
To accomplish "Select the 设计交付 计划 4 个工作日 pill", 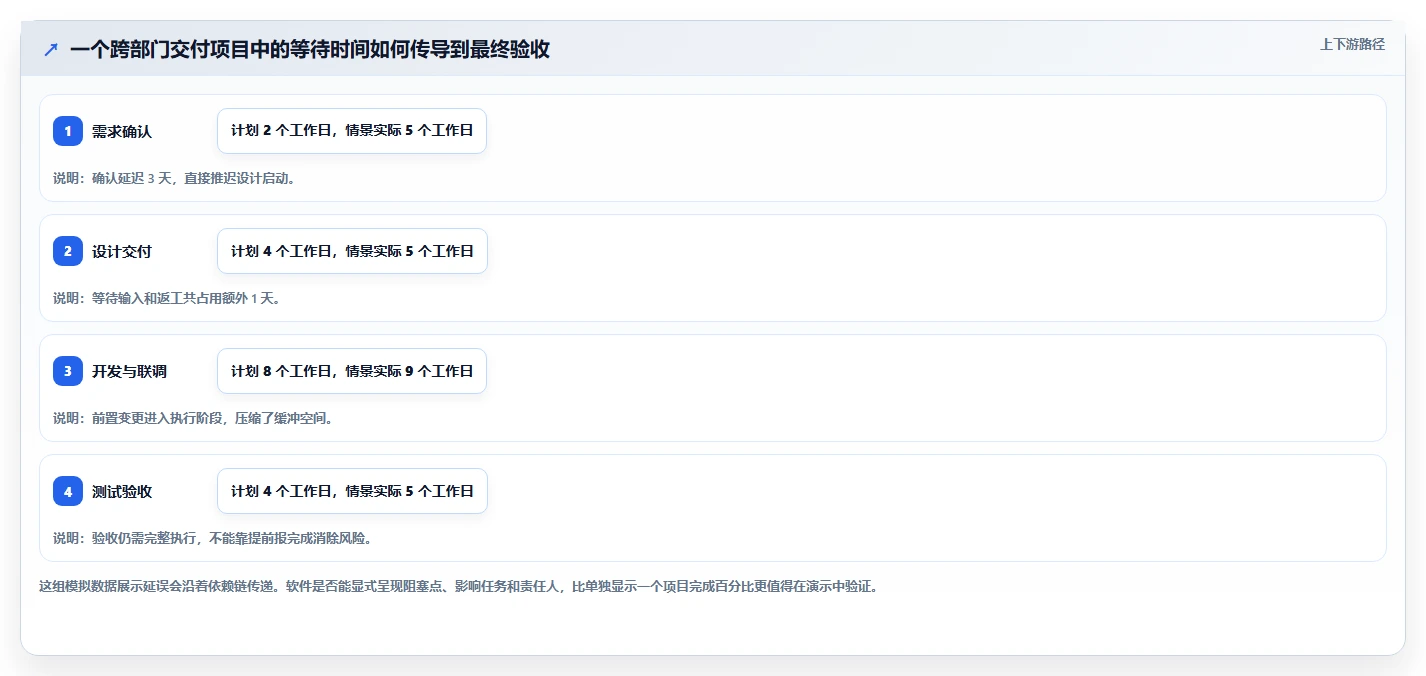I will pos(352,251).
